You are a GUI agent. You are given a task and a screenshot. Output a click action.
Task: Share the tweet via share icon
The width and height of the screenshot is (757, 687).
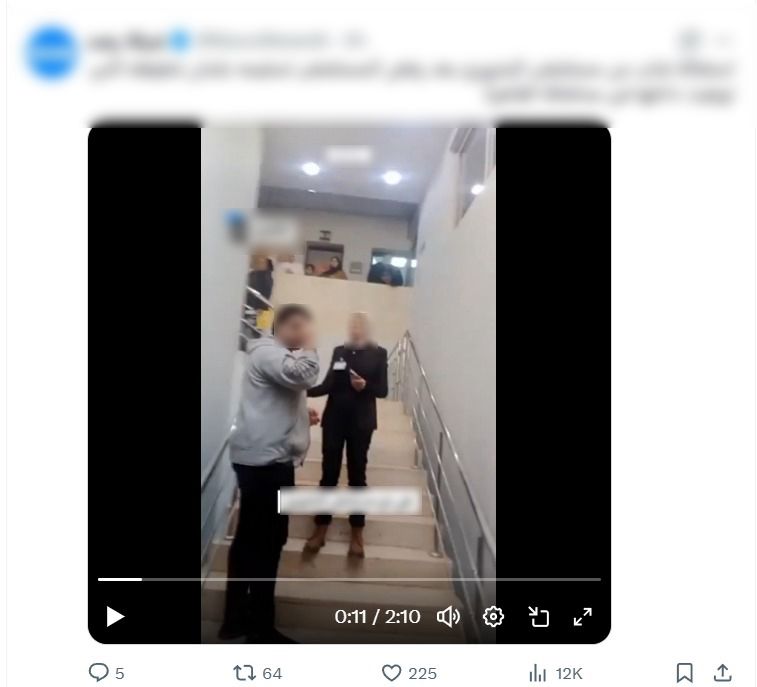click(x=722, y=673)
